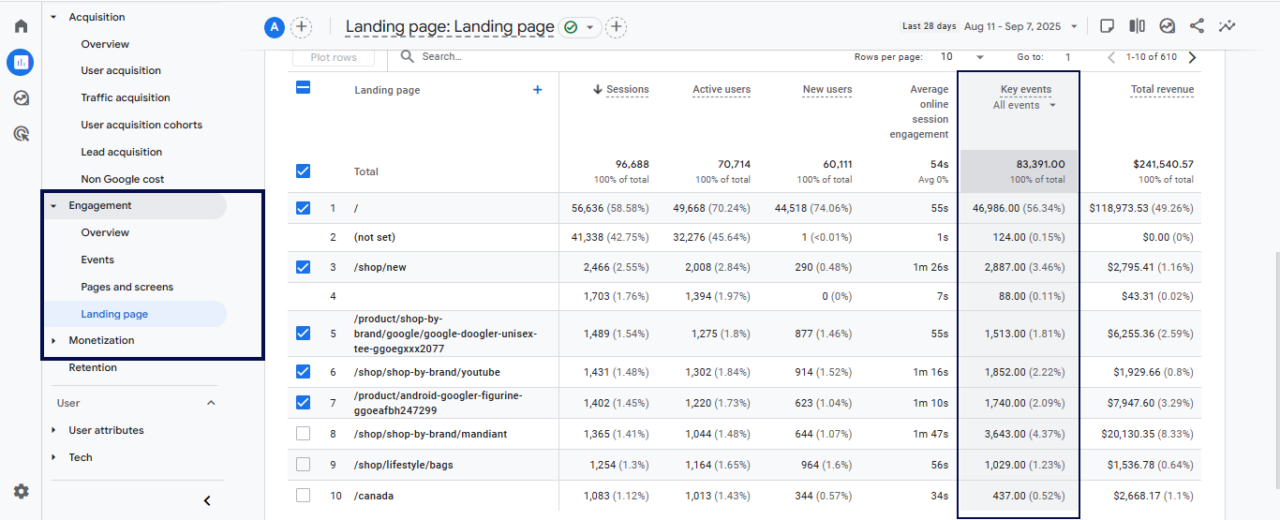Add filter with plus beside report title

617,27
